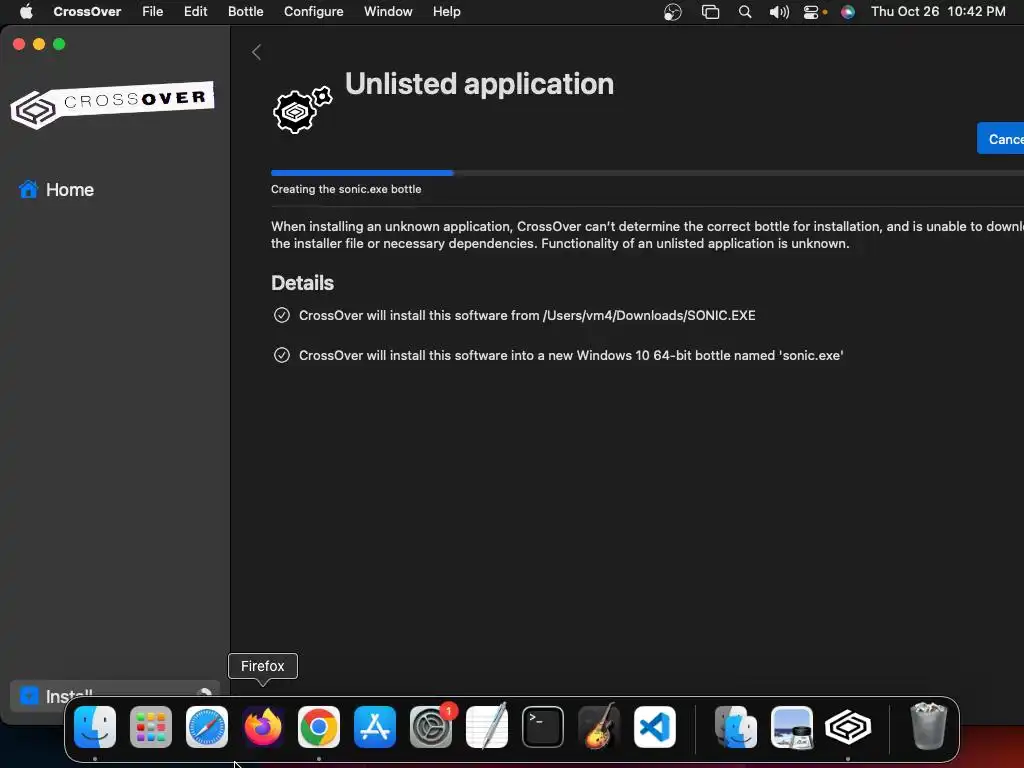Activate Siri from the menu bar
Screen dimensions: 1024x768
(x=848, y=12)
